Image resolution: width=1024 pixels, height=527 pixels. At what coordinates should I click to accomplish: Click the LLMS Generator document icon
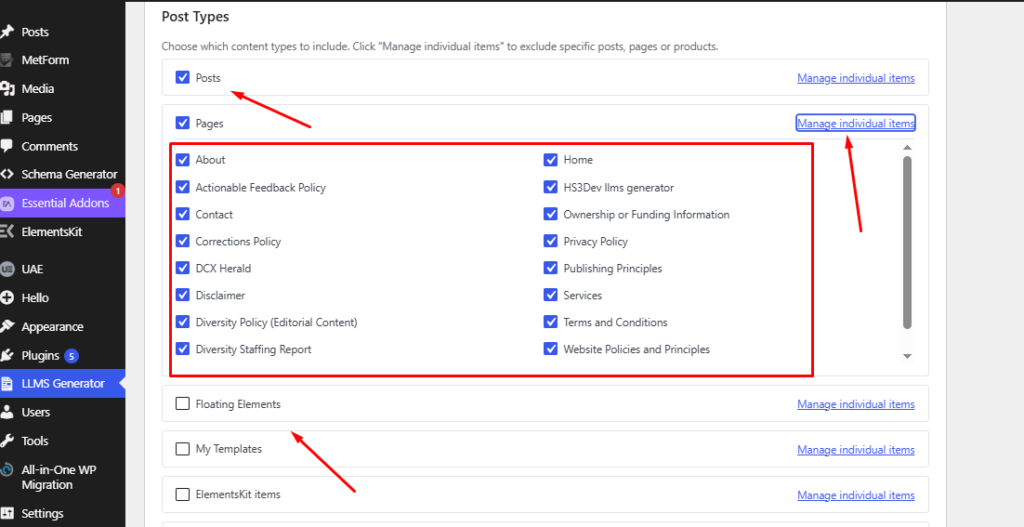(x=7, y=383)
